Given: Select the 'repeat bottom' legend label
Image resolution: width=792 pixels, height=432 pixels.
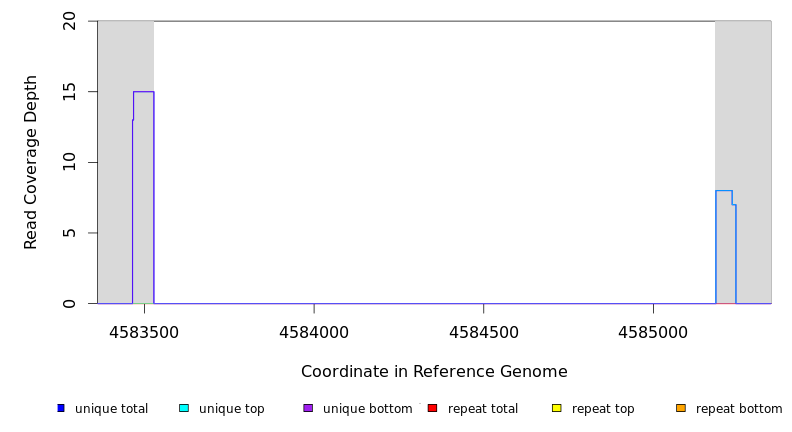Looking at the screenshot, I should 739,409.
